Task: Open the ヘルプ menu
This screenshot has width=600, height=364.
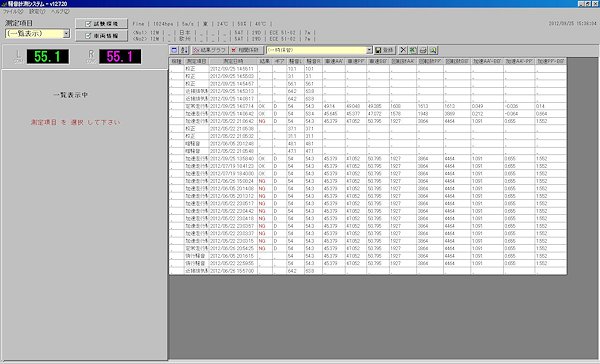Action: coord(60,12)
